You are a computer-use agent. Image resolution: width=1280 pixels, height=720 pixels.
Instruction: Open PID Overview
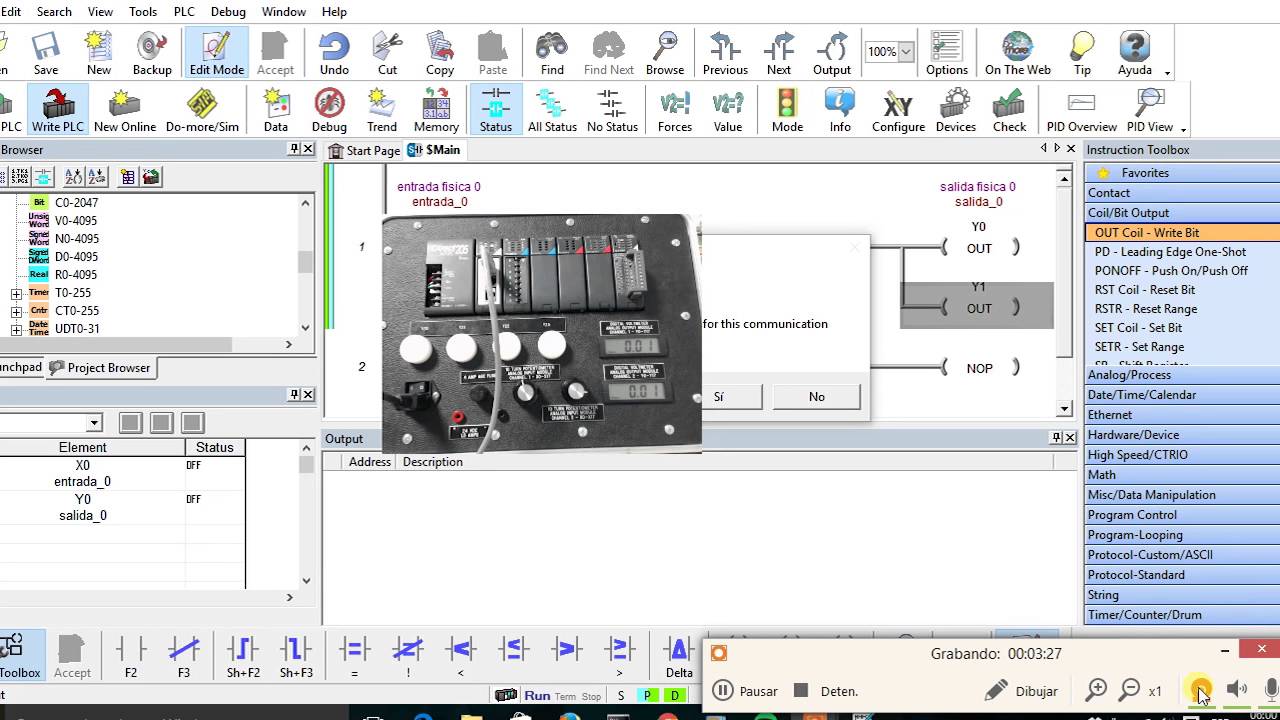1082,110
